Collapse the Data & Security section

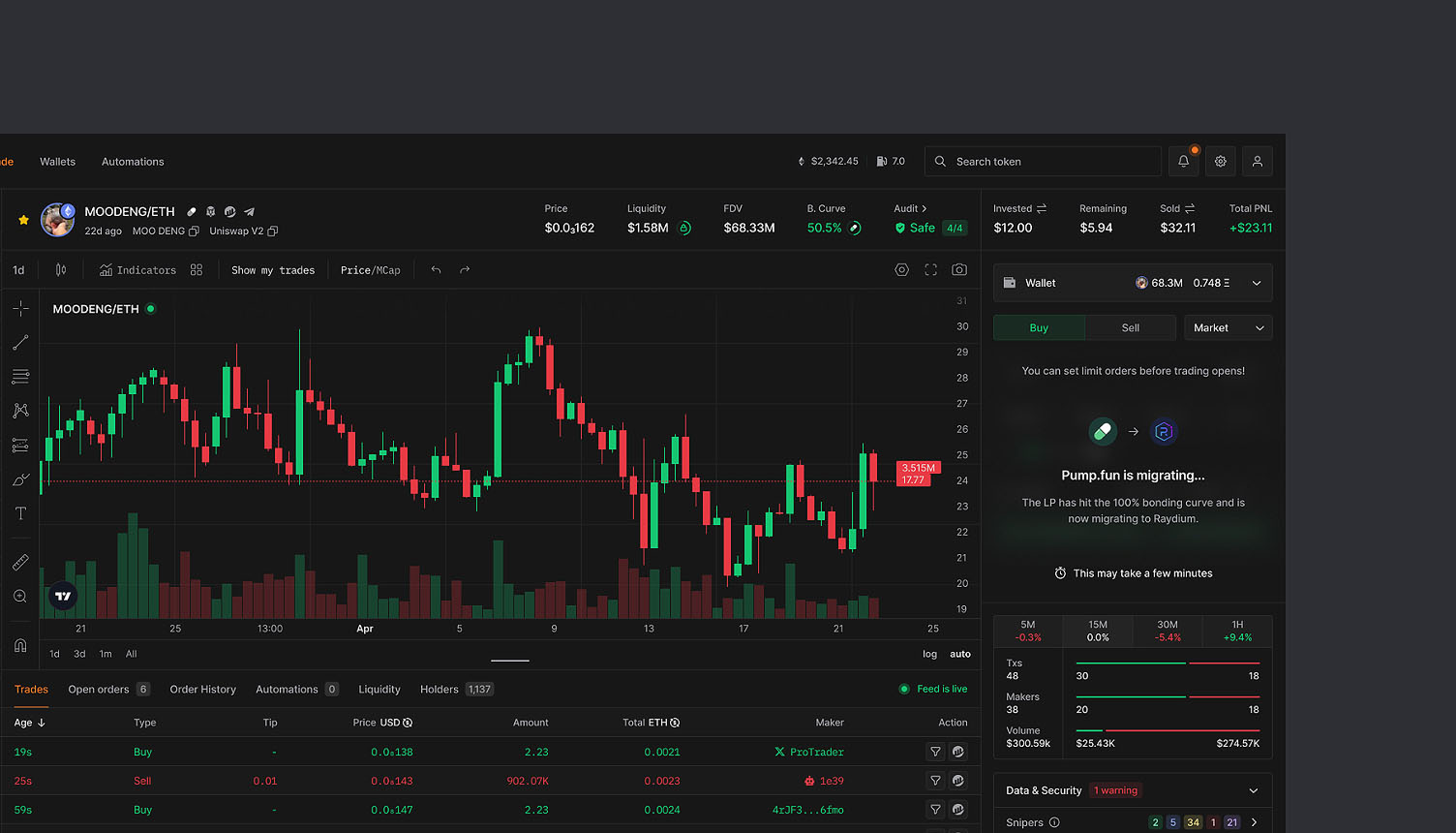[1254, 789]
